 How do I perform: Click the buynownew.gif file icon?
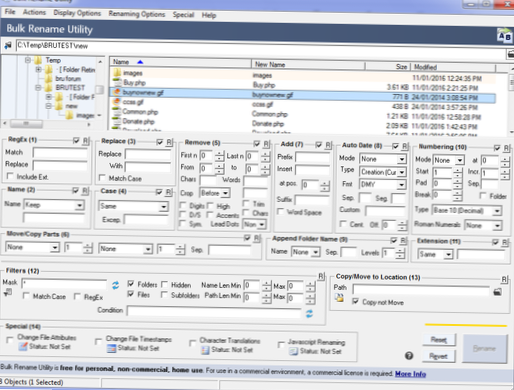[x=117, y=92]
